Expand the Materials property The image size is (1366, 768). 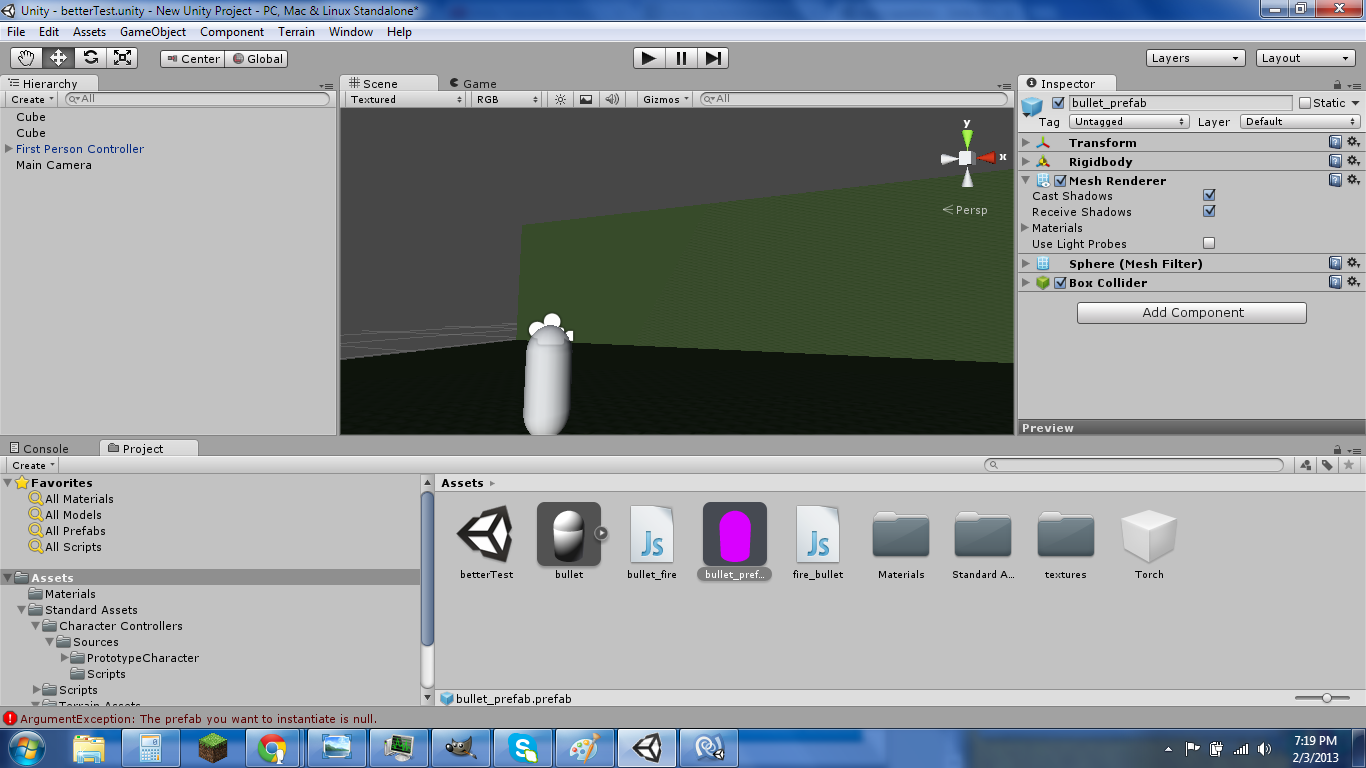(x=1025, y=228)
